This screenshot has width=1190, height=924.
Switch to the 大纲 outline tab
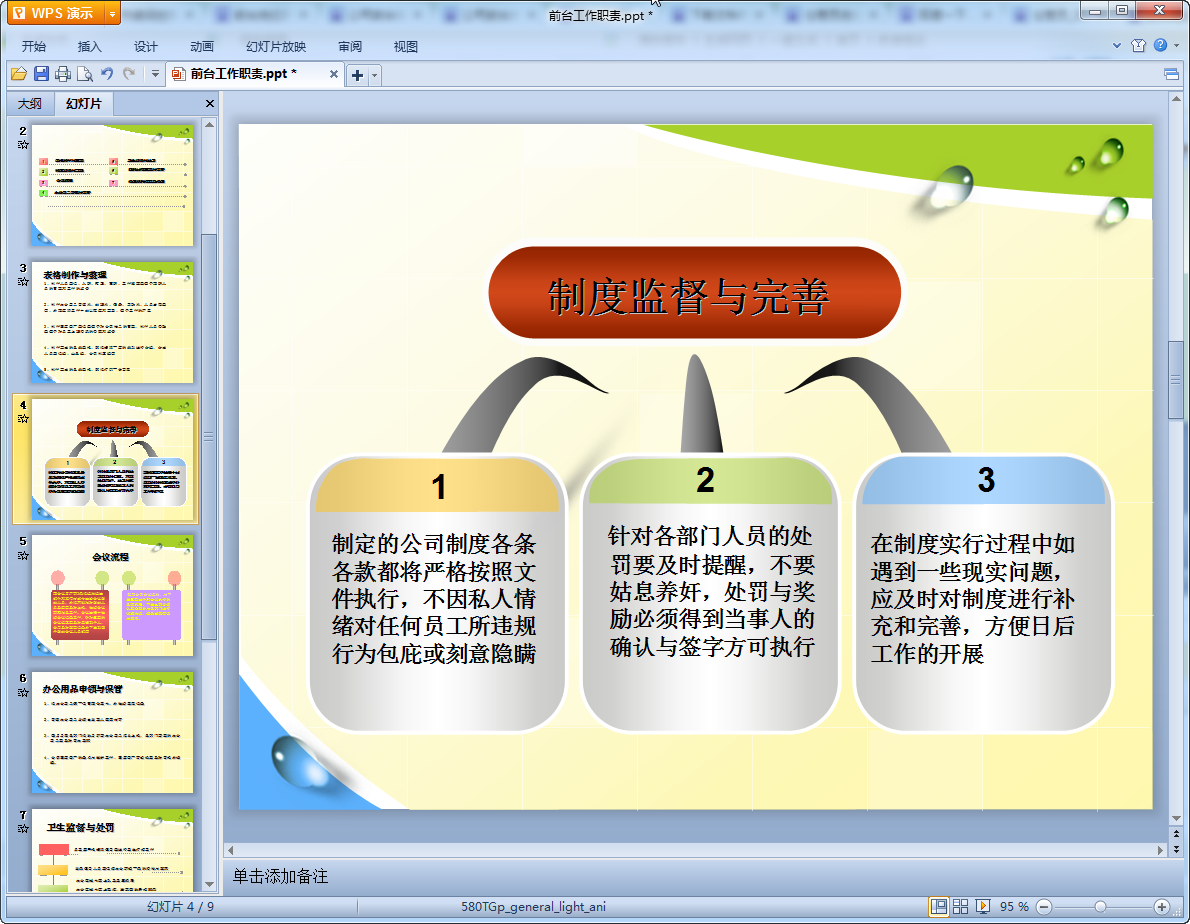[x=30, y=104]
